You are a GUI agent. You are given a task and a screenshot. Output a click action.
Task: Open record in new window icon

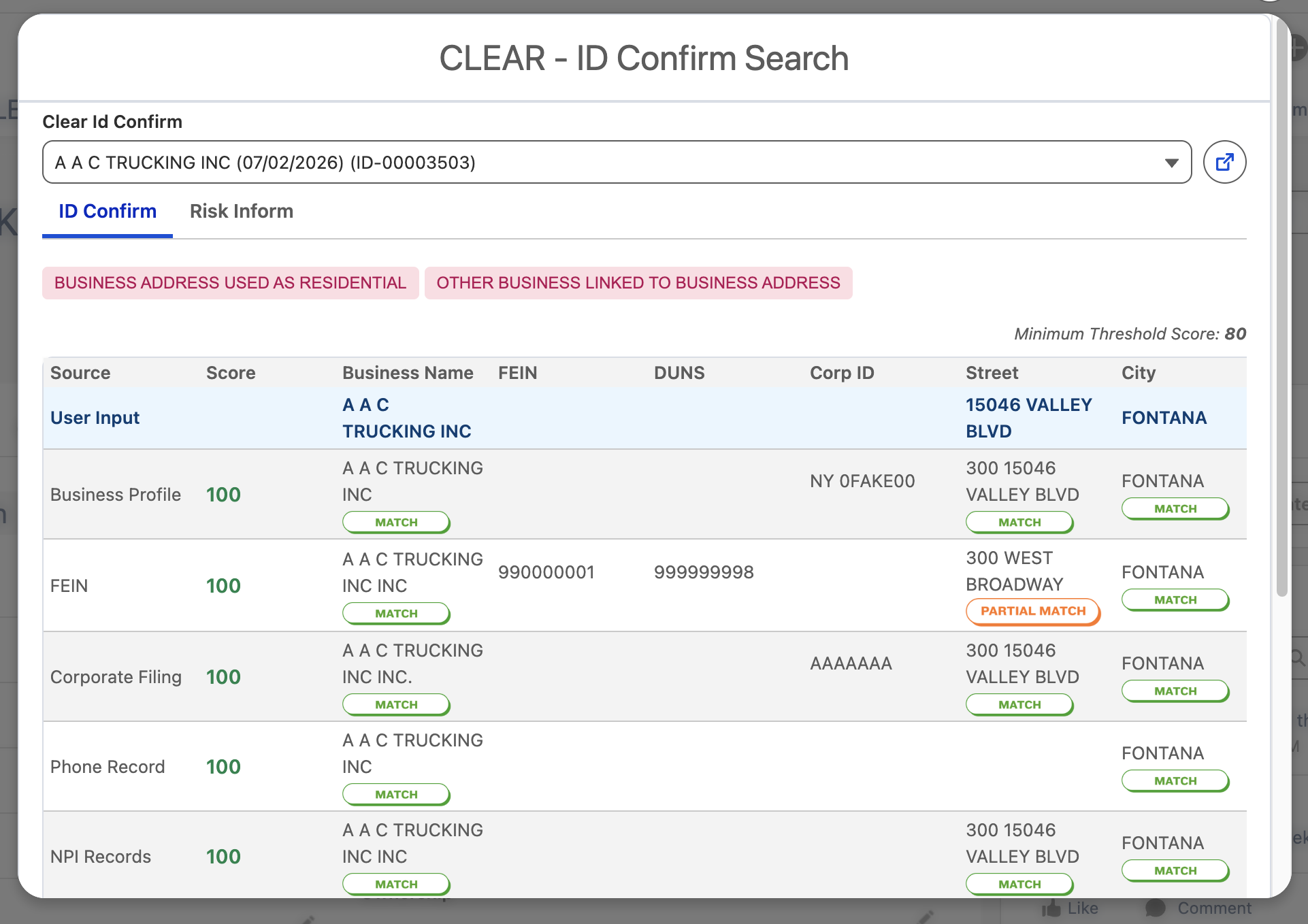coord(1224,162)
